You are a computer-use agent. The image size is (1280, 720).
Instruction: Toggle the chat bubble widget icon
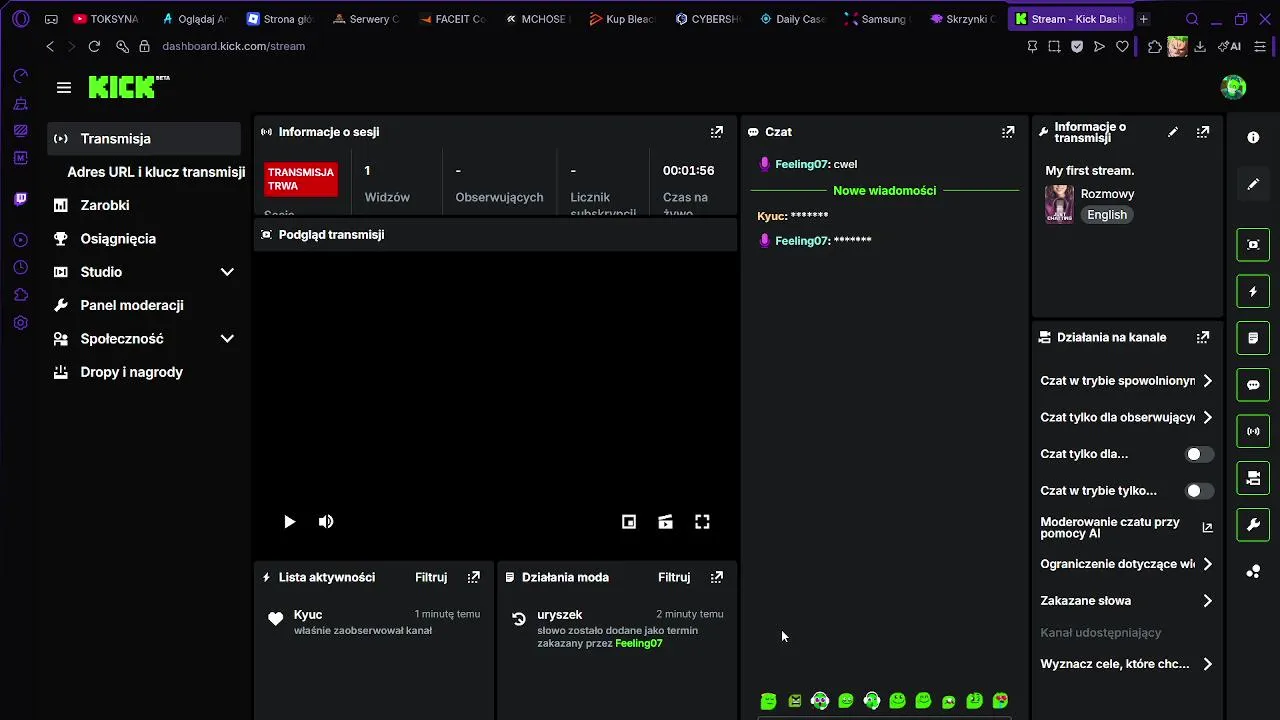point(1253,385)
